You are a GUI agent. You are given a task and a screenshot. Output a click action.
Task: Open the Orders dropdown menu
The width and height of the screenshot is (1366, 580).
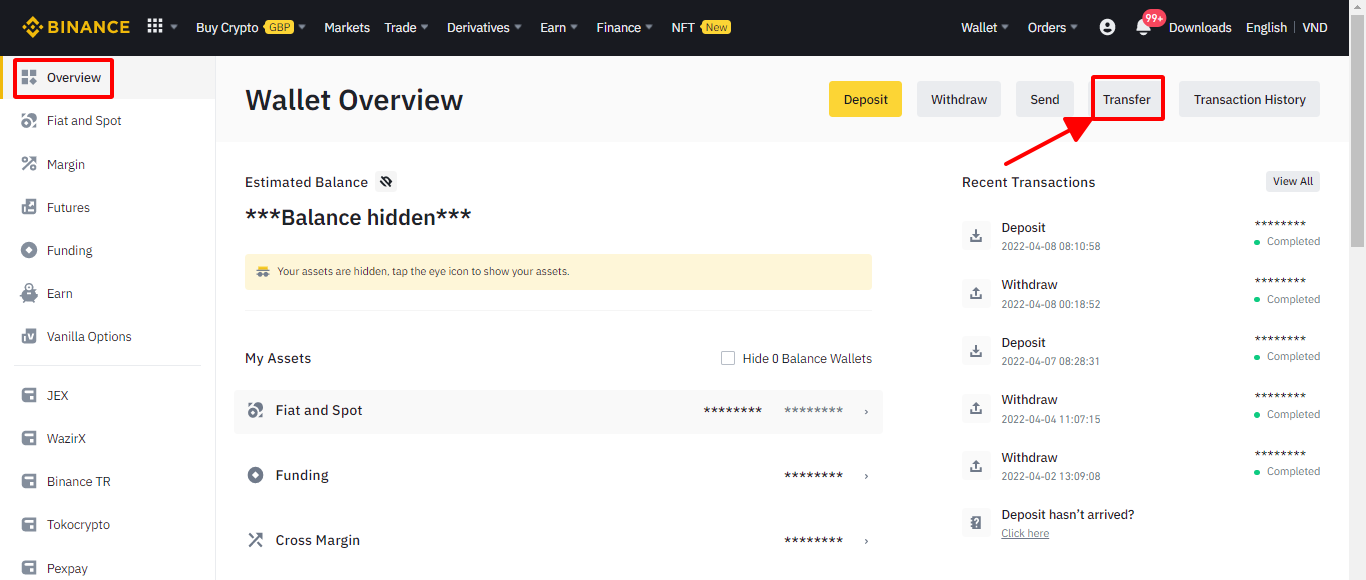tap(1053, 27)
